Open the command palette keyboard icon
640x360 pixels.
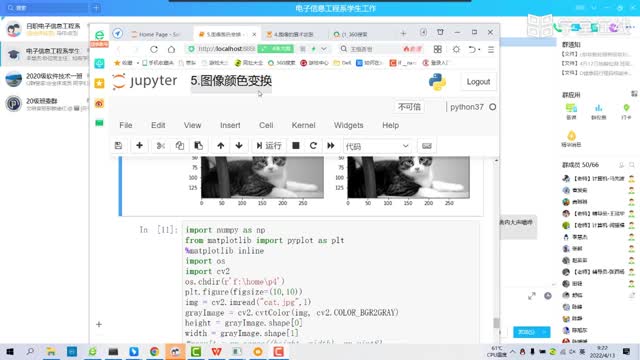pyautogui.click(x=427, y=146)
